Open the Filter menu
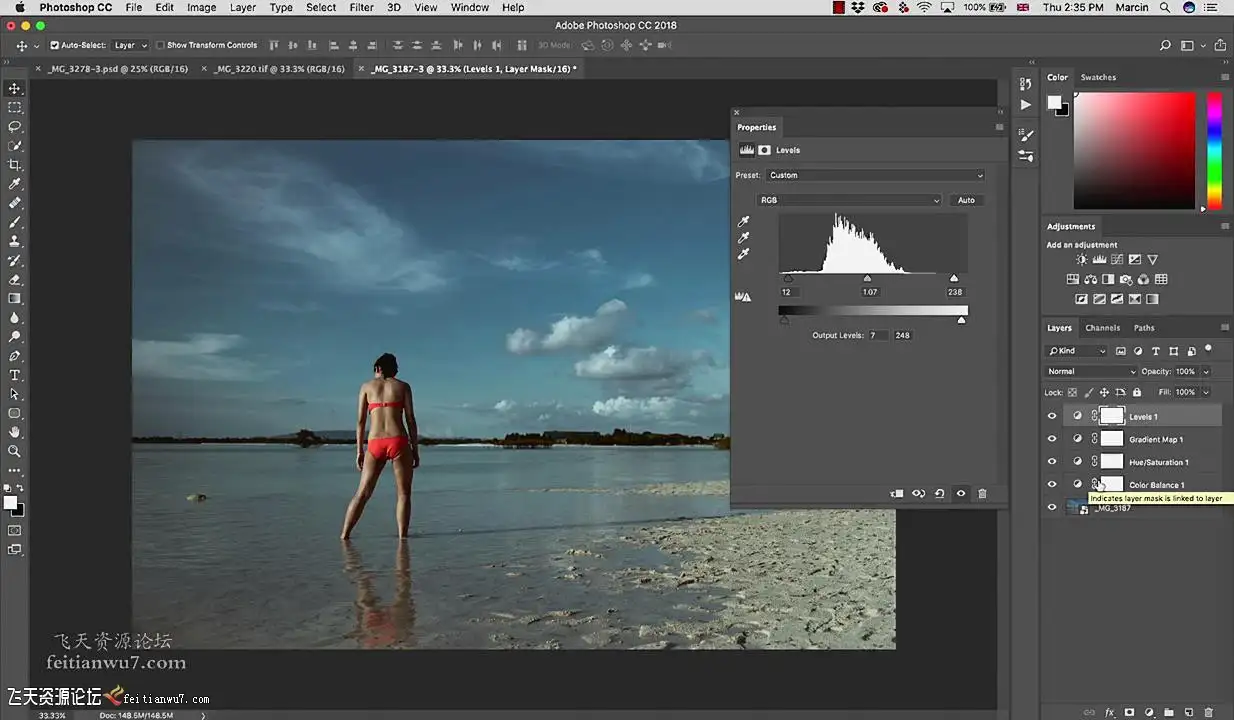The image size is (1234, 720). 361,7
